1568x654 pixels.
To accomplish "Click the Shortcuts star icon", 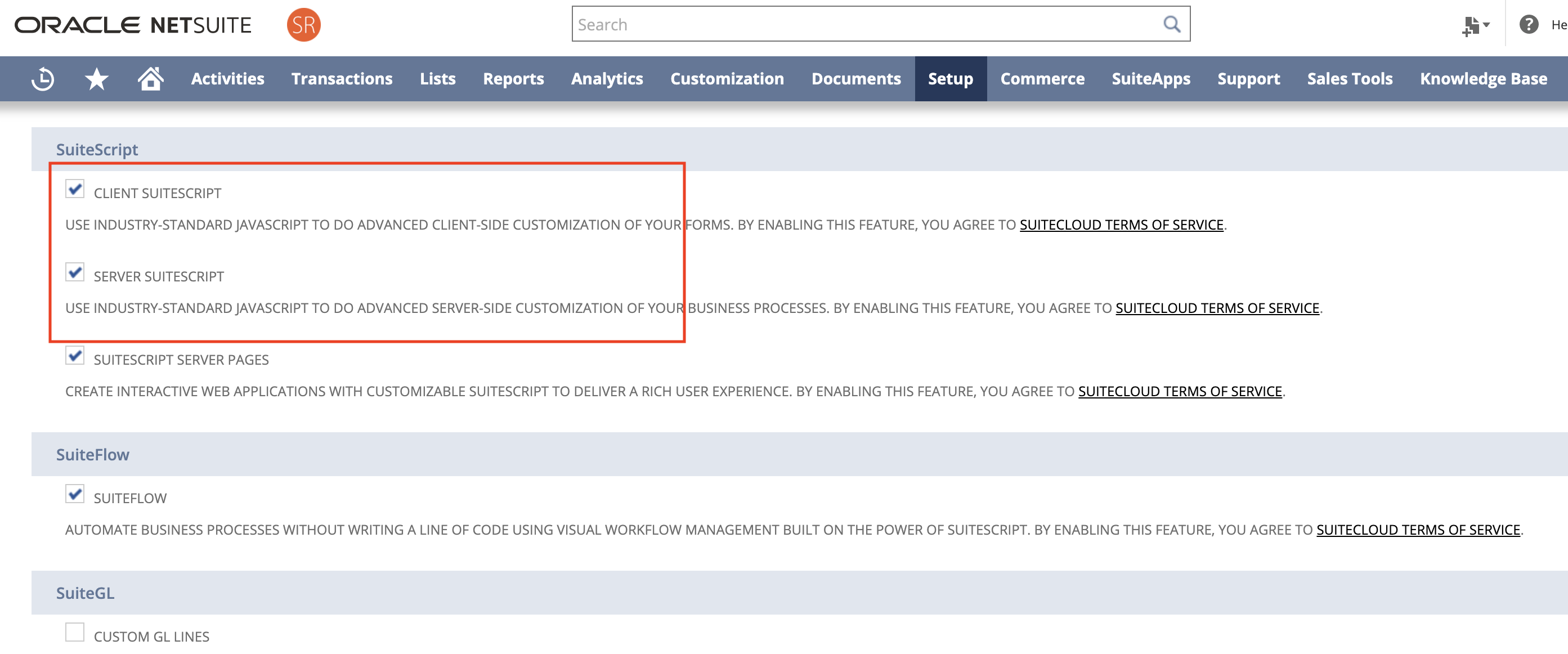I will tap(96, 79).
